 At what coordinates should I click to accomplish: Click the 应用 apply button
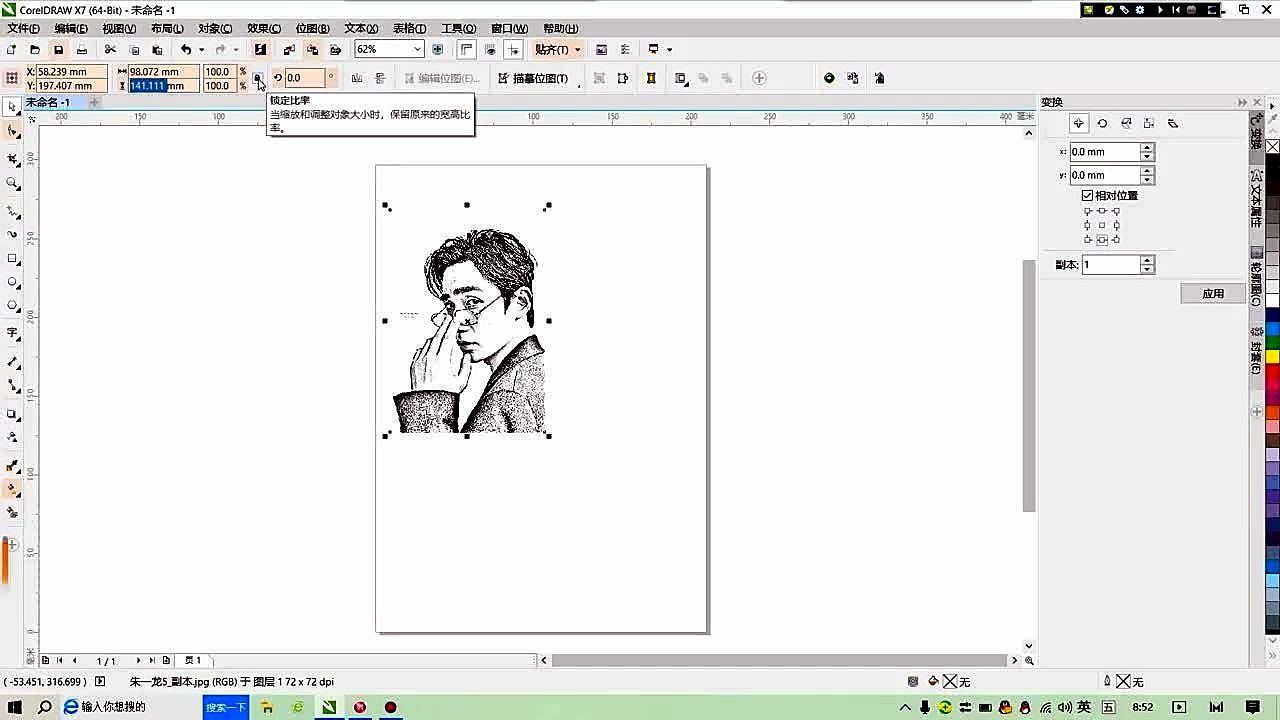[1213, 293]
